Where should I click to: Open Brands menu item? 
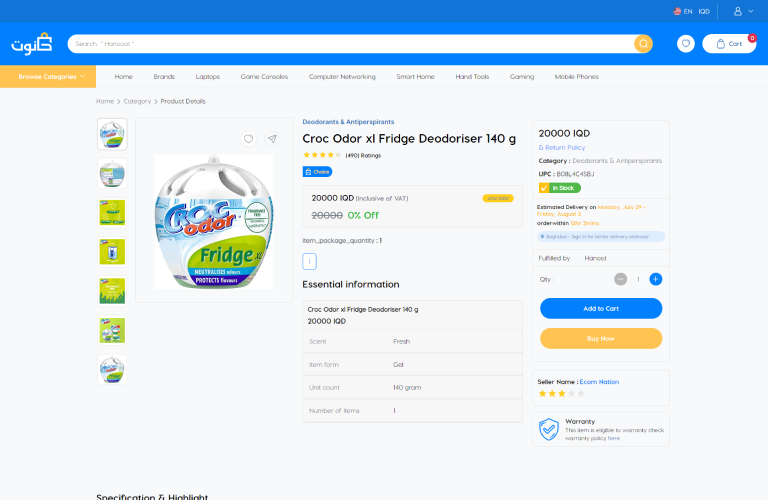pos(164,76)
